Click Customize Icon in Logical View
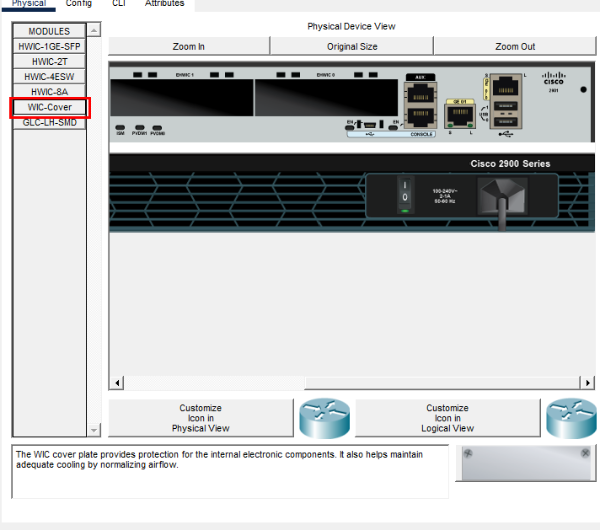This screenshot has height=530, width=600. [447, 418]
